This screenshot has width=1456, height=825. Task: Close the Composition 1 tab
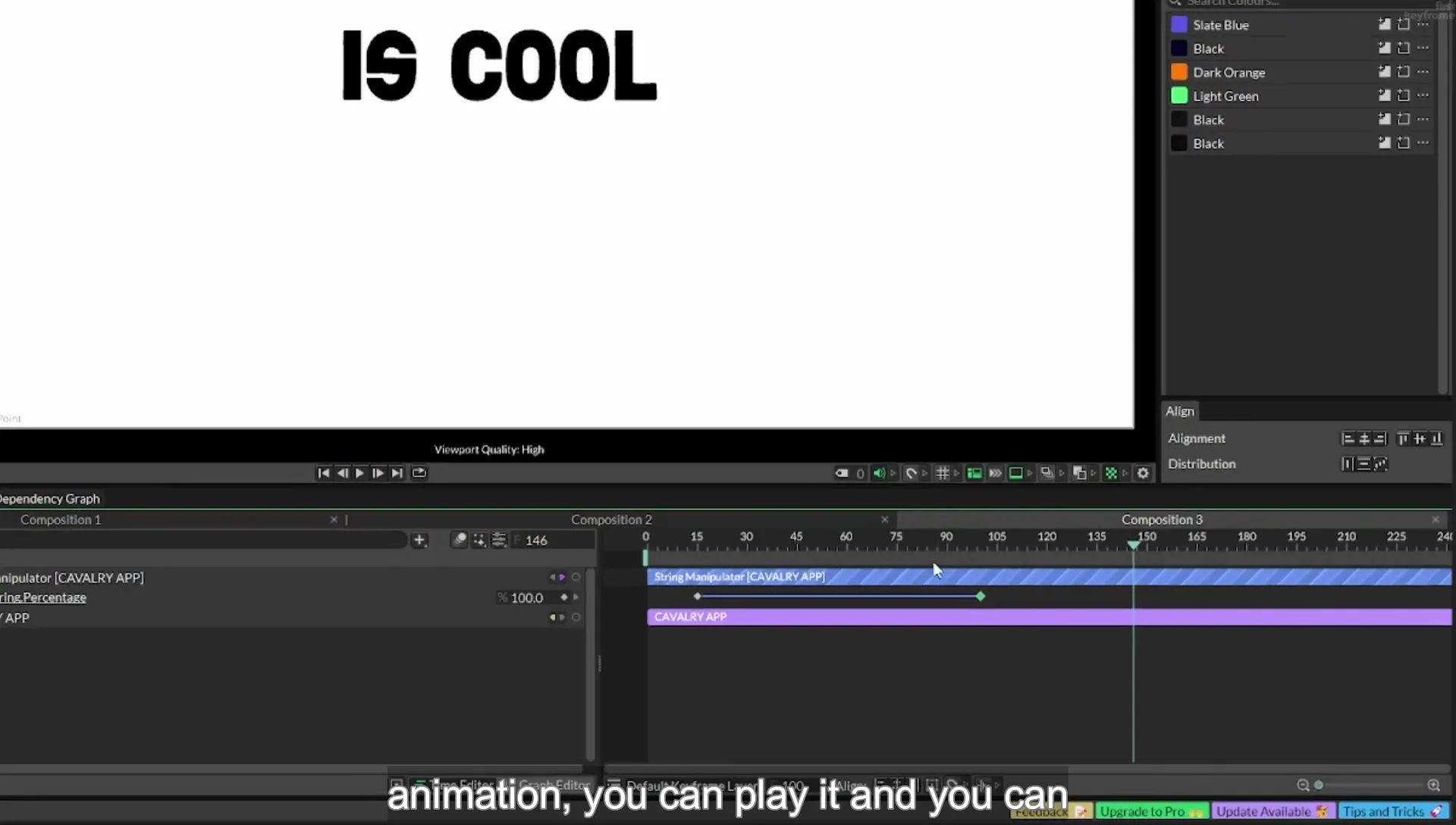coord(334,519)
